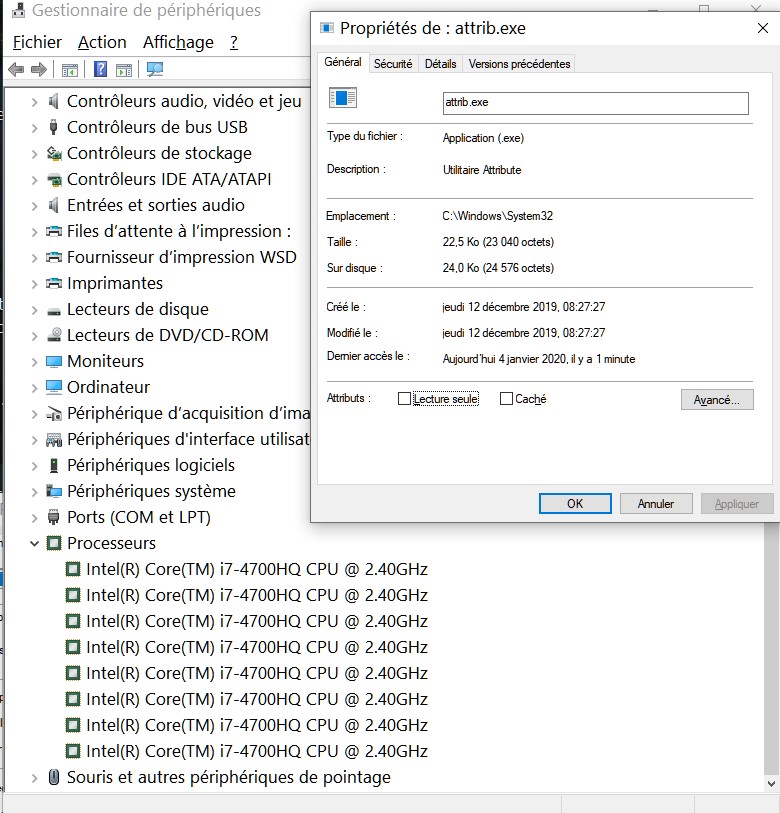This screenshot has width=780, height=813.
Task: Switch to the Versions précédentes tab
Action: tap(519, 64)
